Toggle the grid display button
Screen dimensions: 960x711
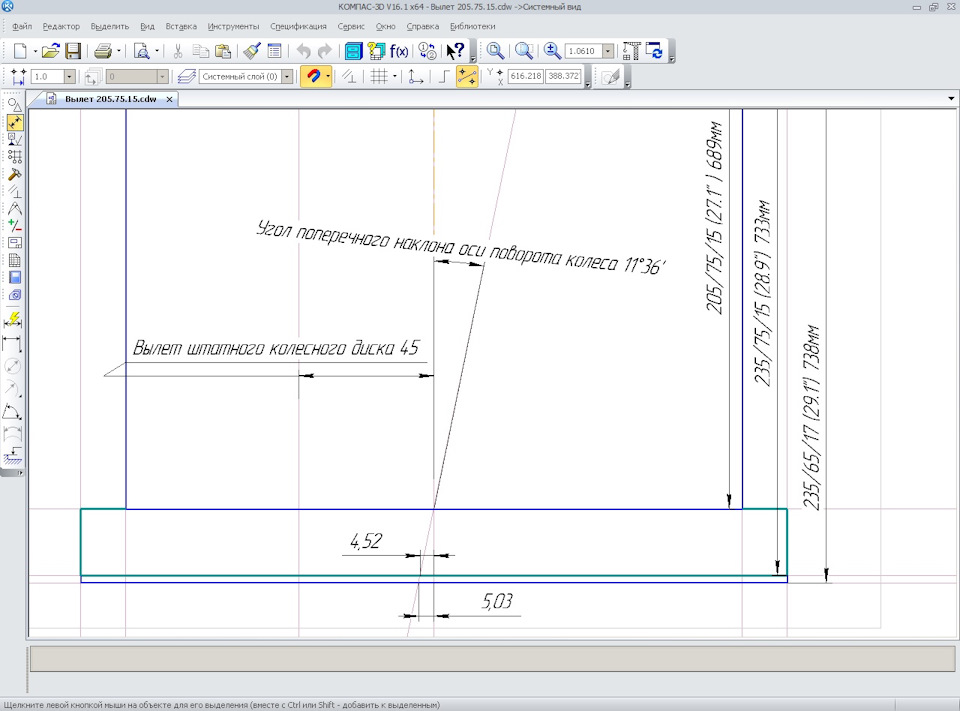[x=379, y=77]
